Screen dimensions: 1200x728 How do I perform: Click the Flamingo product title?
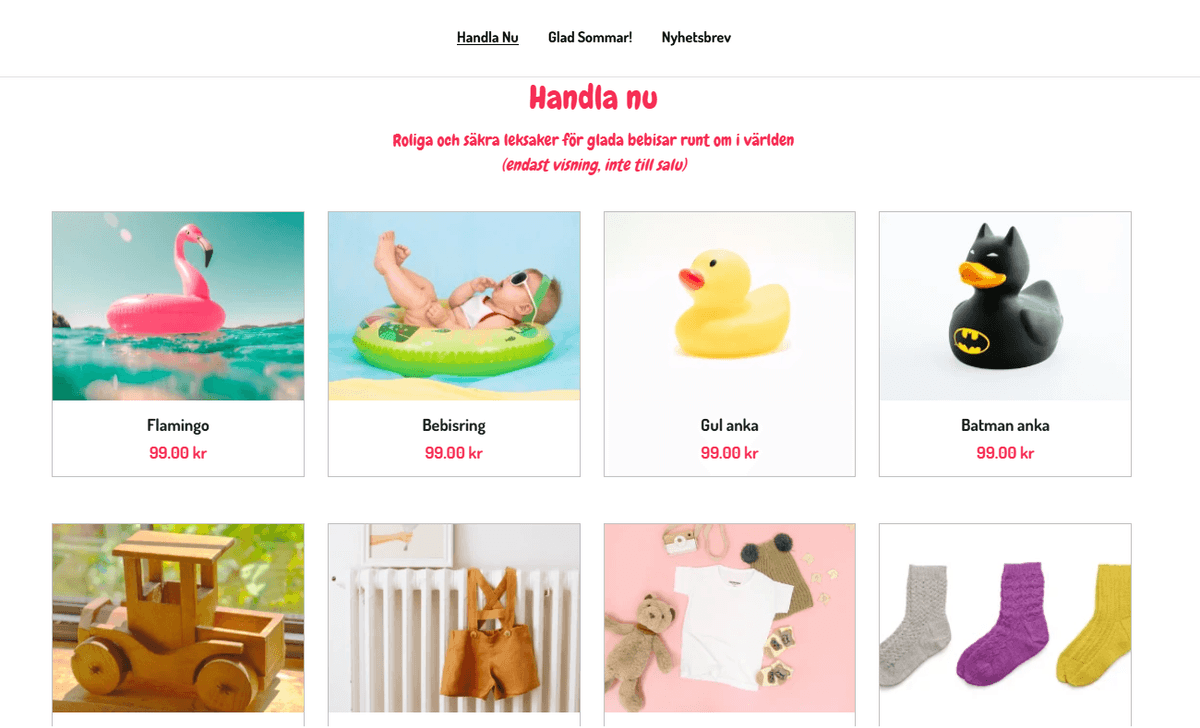tap(178, 426)
